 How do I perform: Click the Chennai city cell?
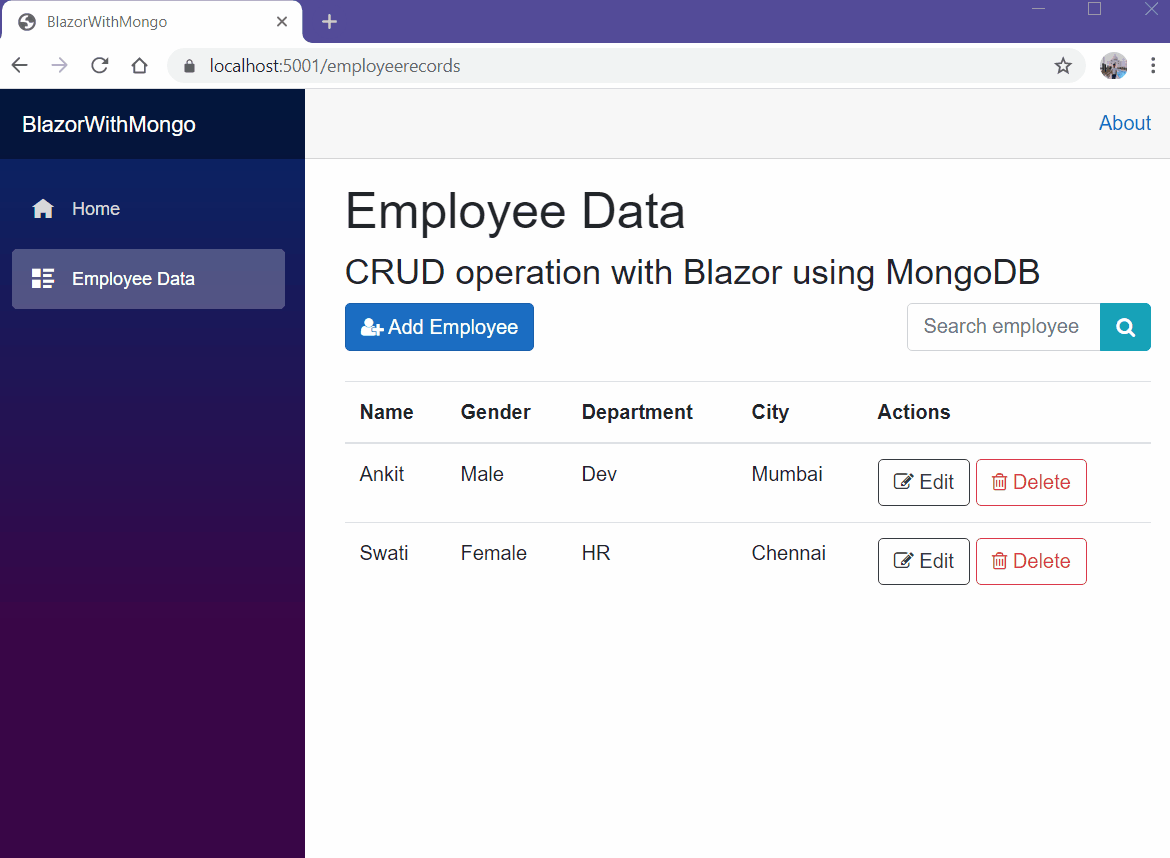coord(789,553)
